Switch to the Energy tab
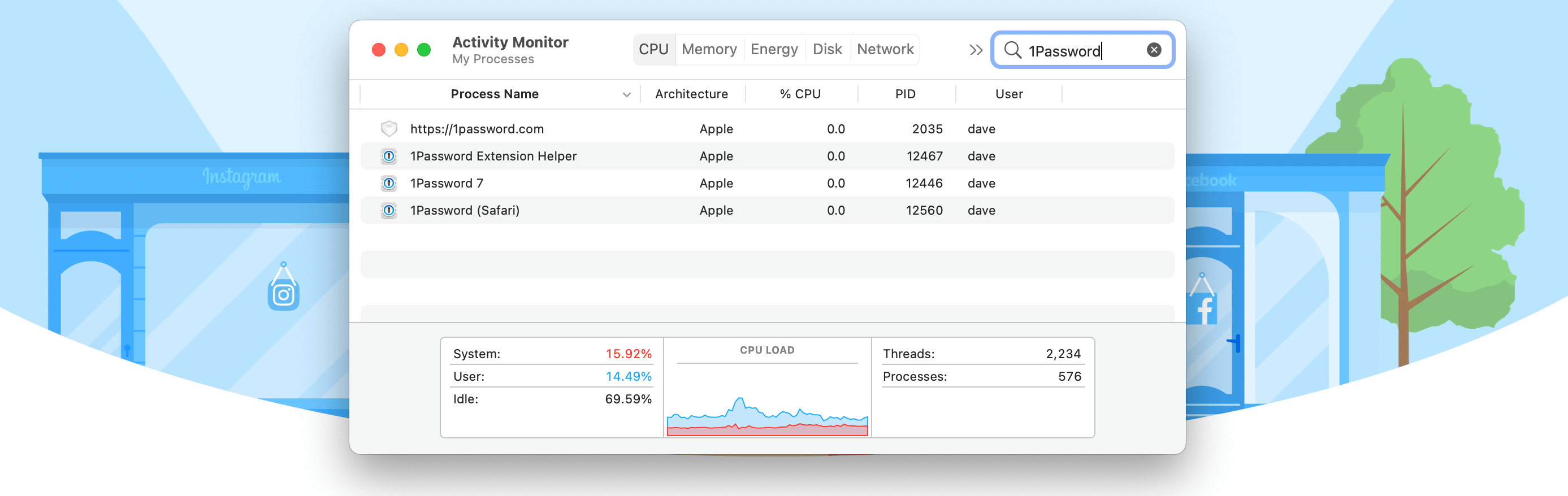 pyautogui.click(x=774, y=49)
